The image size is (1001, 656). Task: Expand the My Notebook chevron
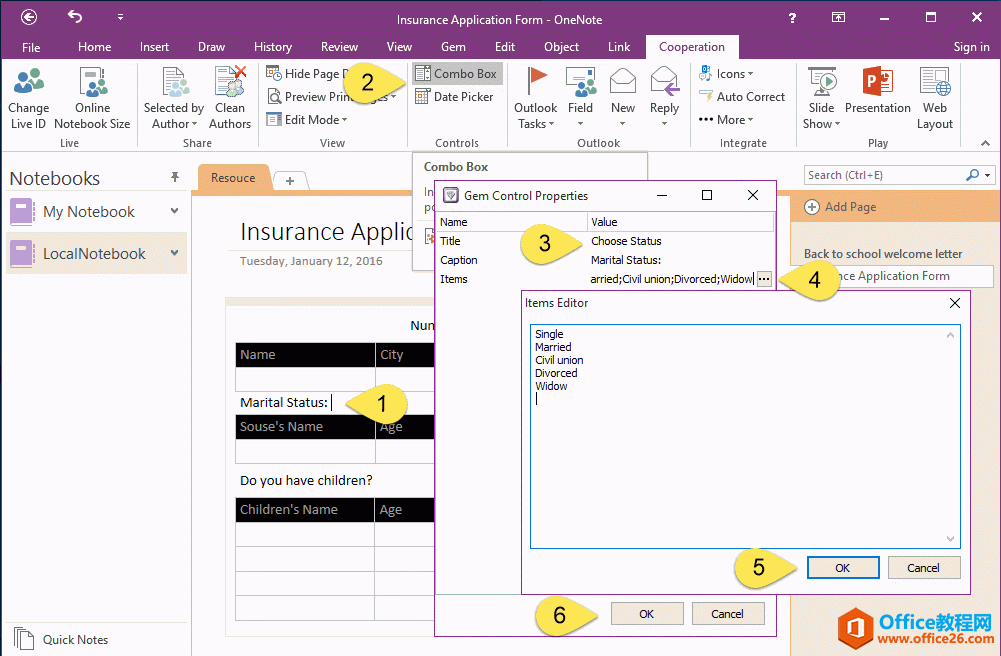click(175, 211)
